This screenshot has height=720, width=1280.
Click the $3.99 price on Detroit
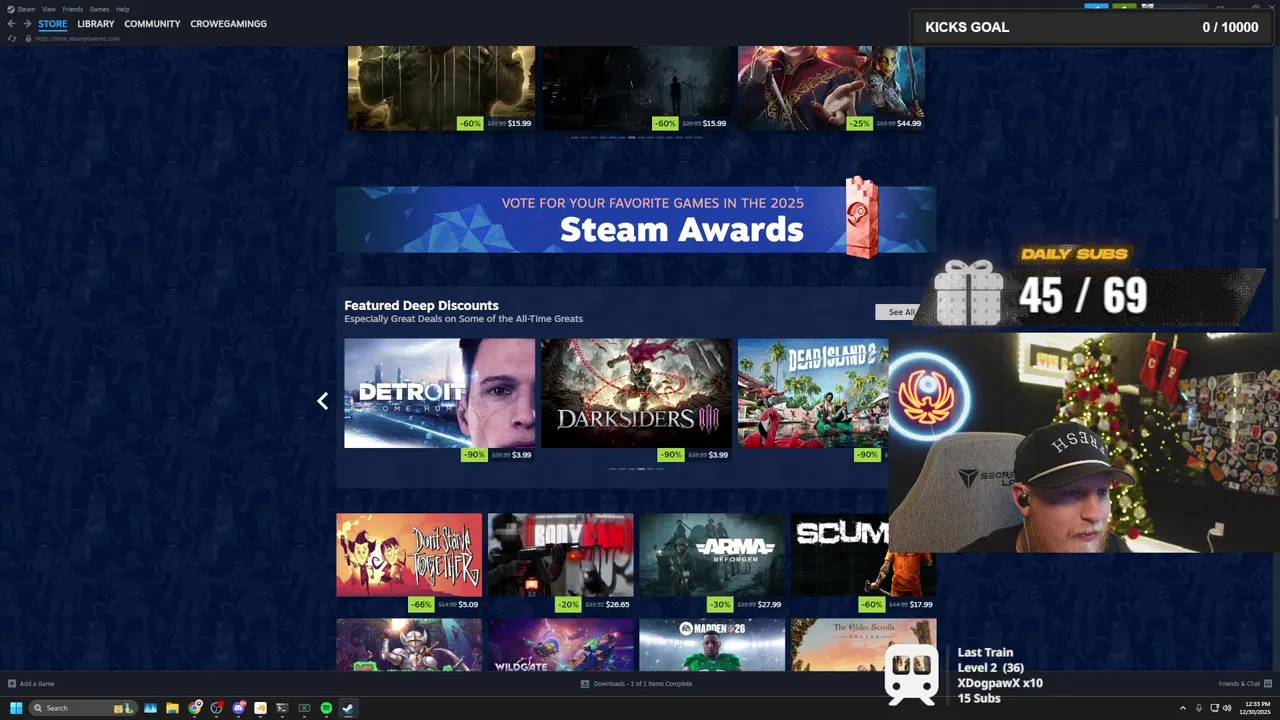pyautogui.click(x=521, y=455)
